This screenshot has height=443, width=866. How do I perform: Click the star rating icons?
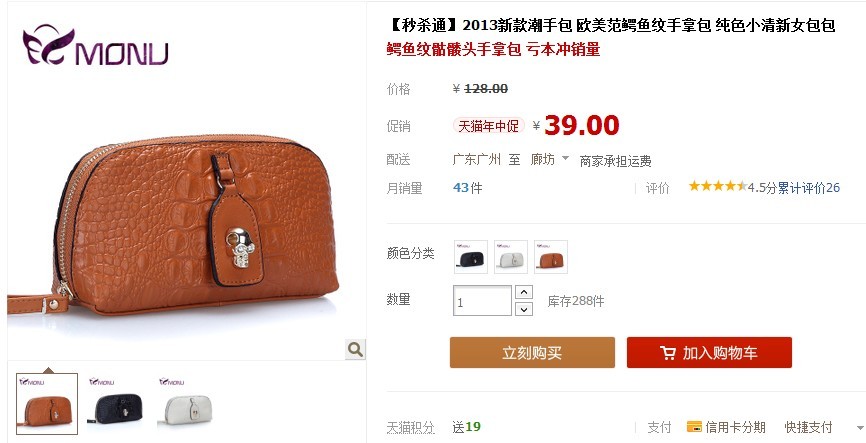click(717, 186)
